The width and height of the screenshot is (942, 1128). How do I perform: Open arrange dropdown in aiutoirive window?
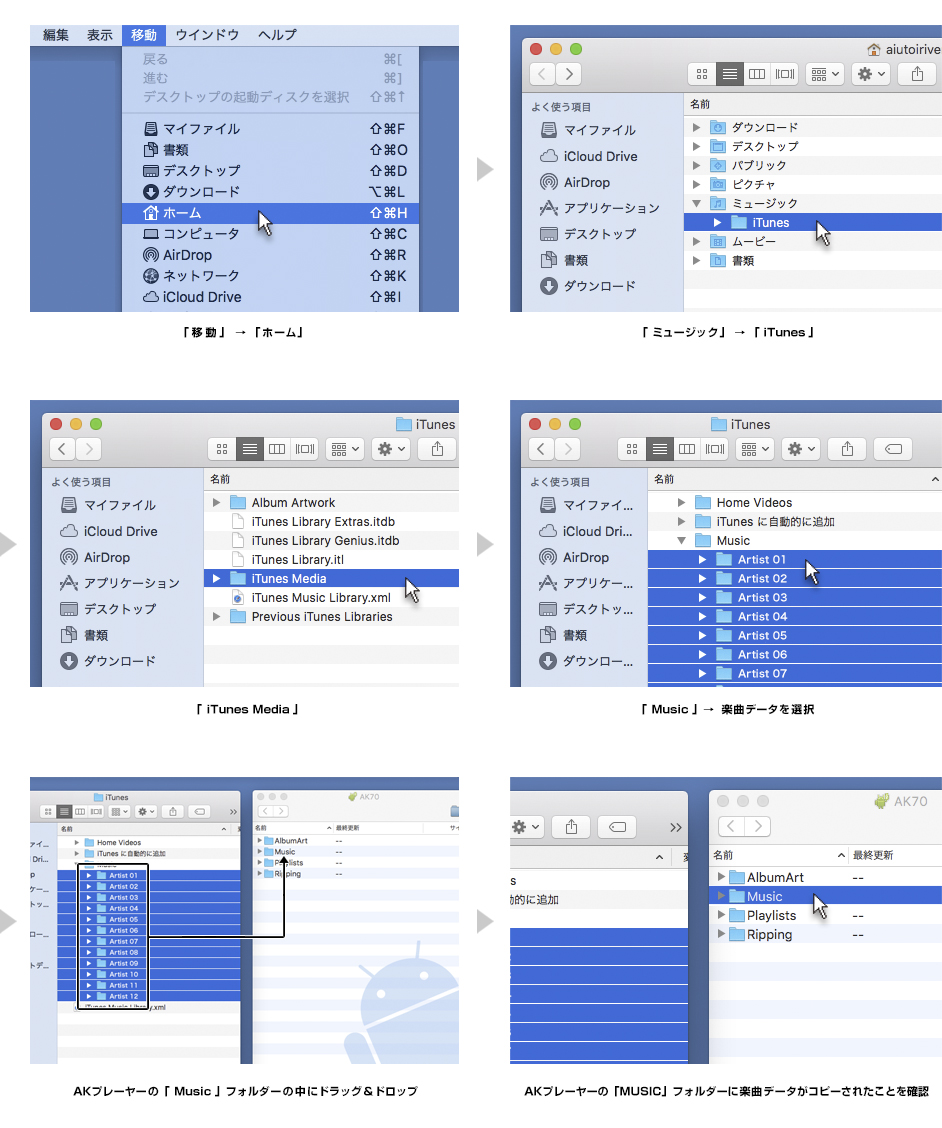tap(825, 74)
